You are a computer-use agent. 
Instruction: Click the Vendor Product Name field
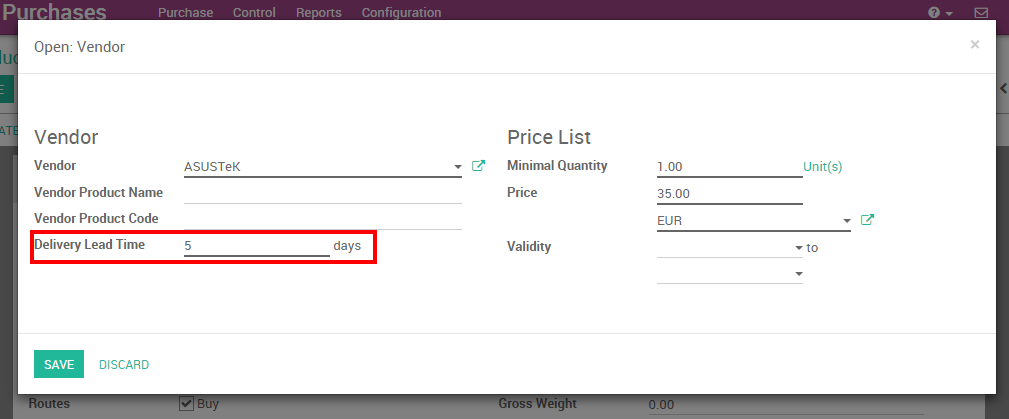click(x=322, y=193)
